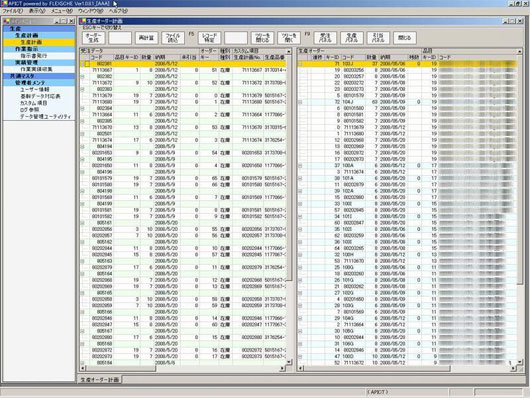The width and height of the screenshot is (530, 398).
Task: Click the ファイル読込 file load button
Action: click(x=173, y=38)
